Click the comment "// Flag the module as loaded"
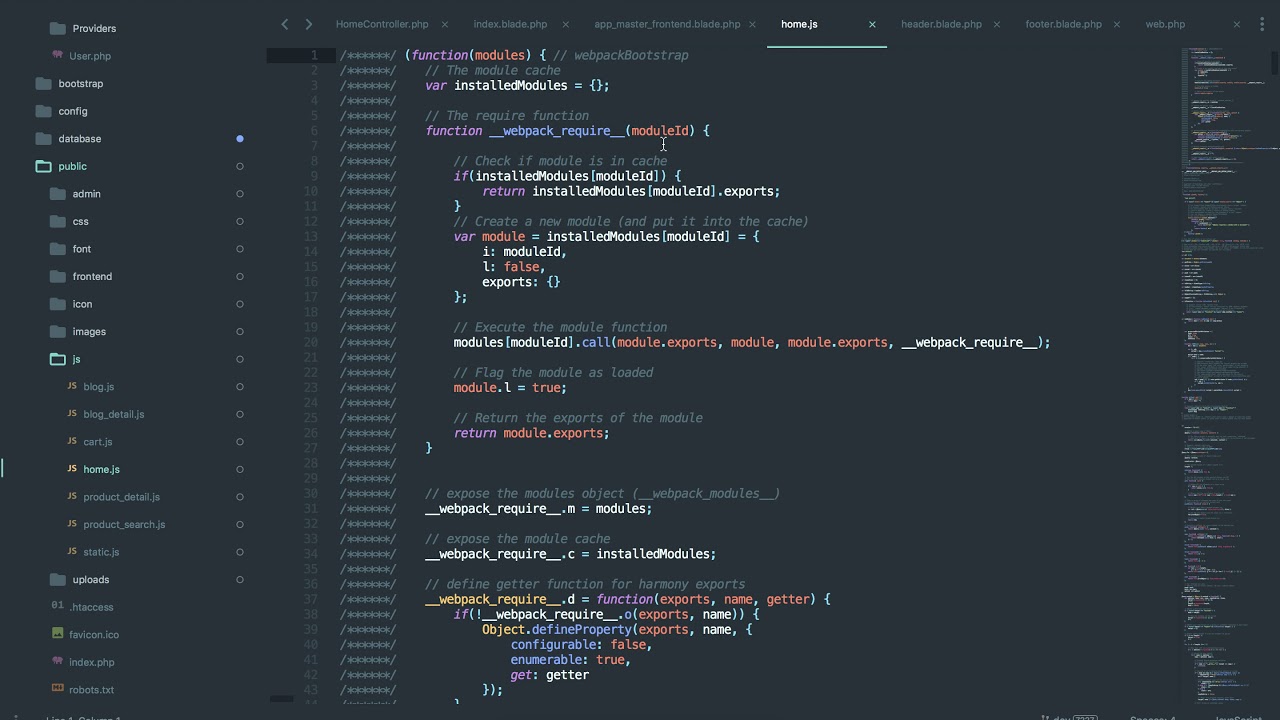The height and width of the screenshot is (720, 1280). tap(553, 373)
